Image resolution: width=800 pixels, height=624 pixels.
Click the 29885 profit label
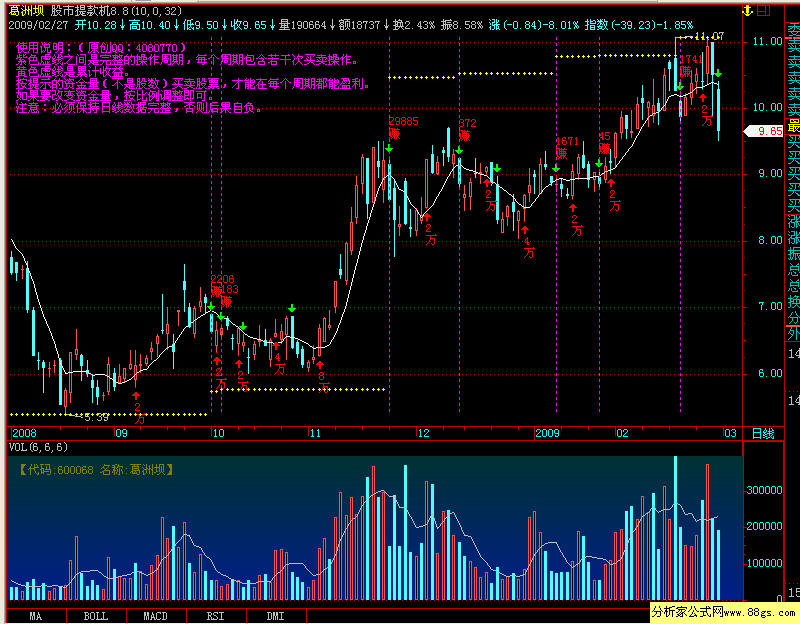(403, 121)
